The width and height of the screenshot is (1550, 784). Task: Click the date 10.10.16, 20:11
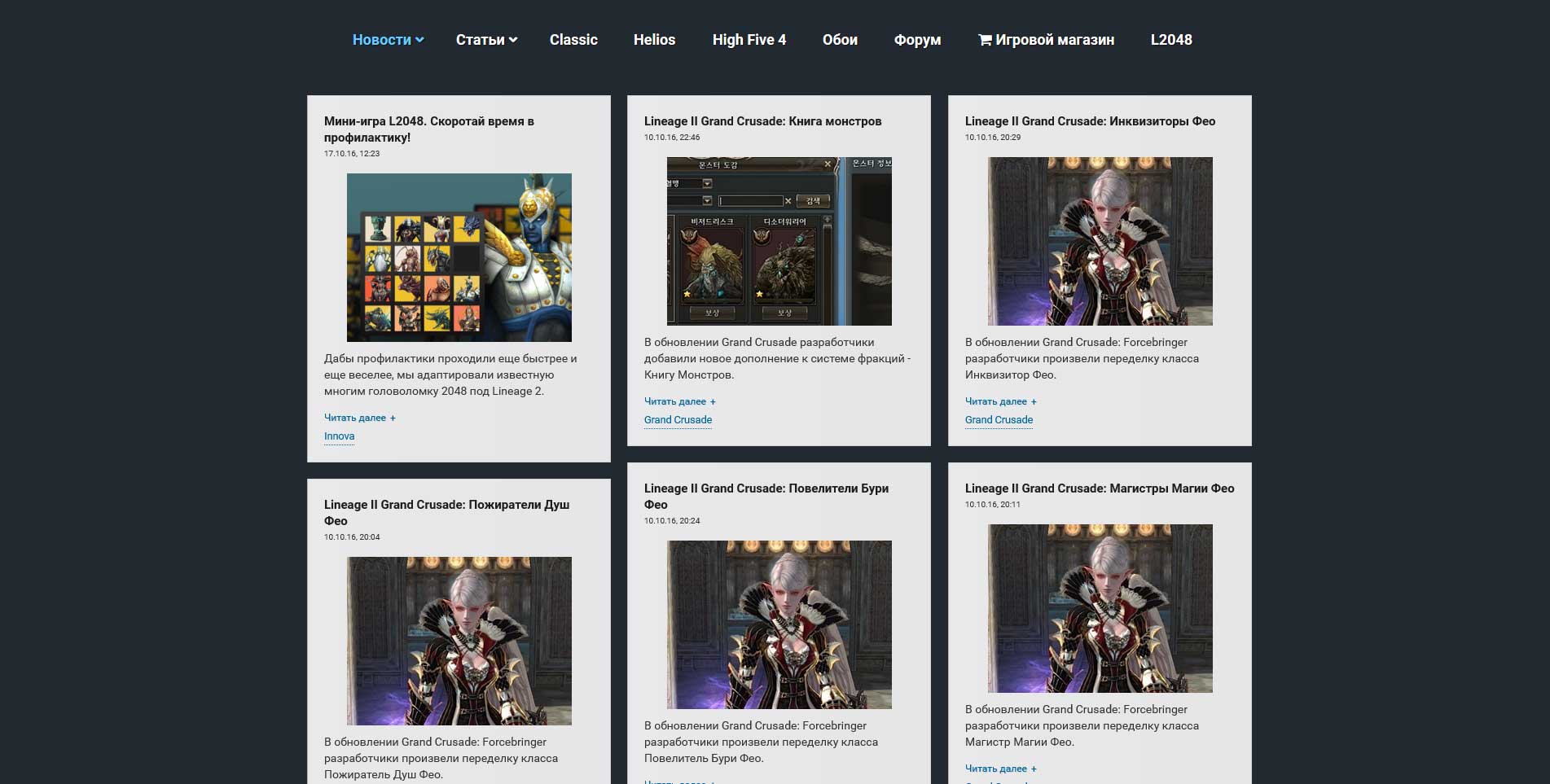pyautogui.click(x=993, y=505)
